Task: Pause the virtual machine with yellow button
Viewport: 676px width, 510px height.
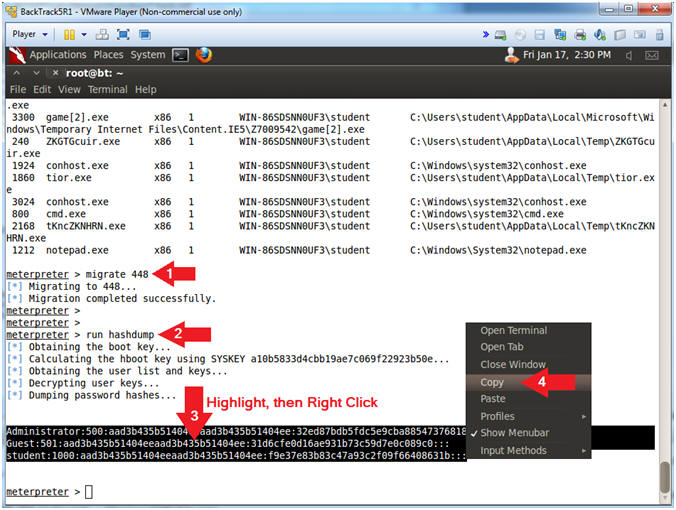Action: point(69,34)
